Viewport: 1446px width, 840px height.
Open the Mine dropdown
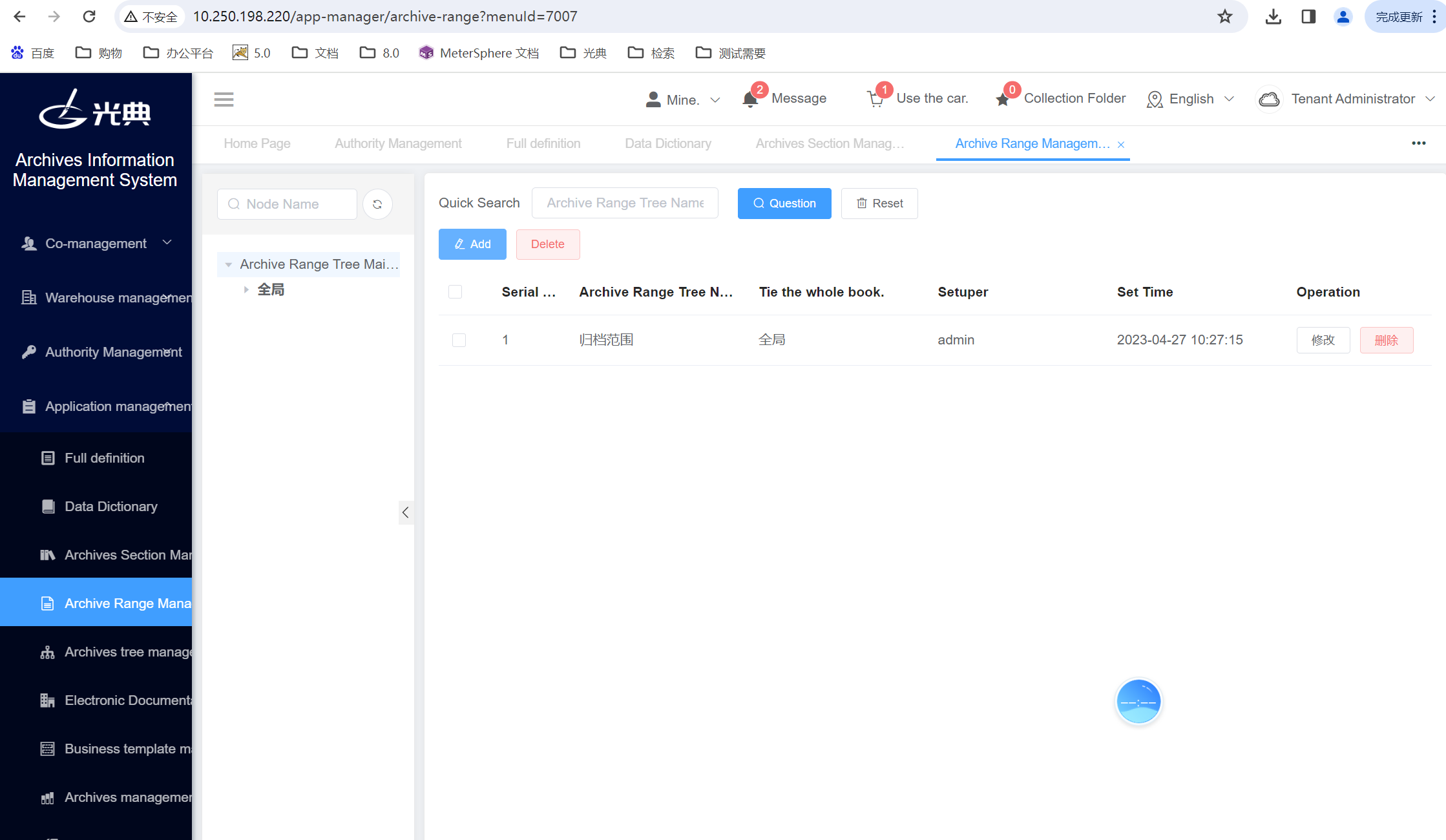tap(683, 100)
